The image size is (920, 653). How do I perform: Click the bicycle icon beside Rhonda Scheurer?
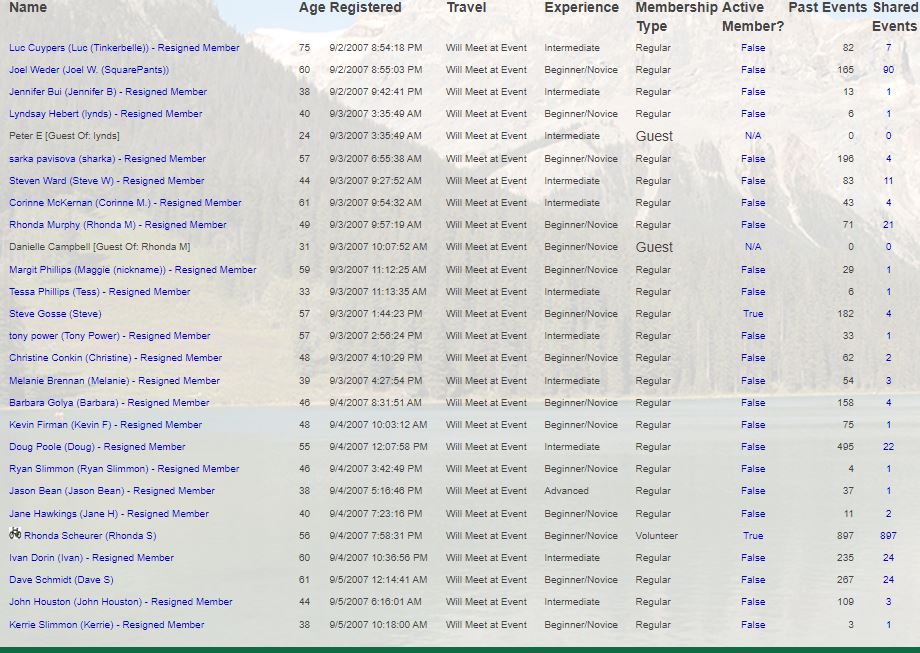(15, 534)
